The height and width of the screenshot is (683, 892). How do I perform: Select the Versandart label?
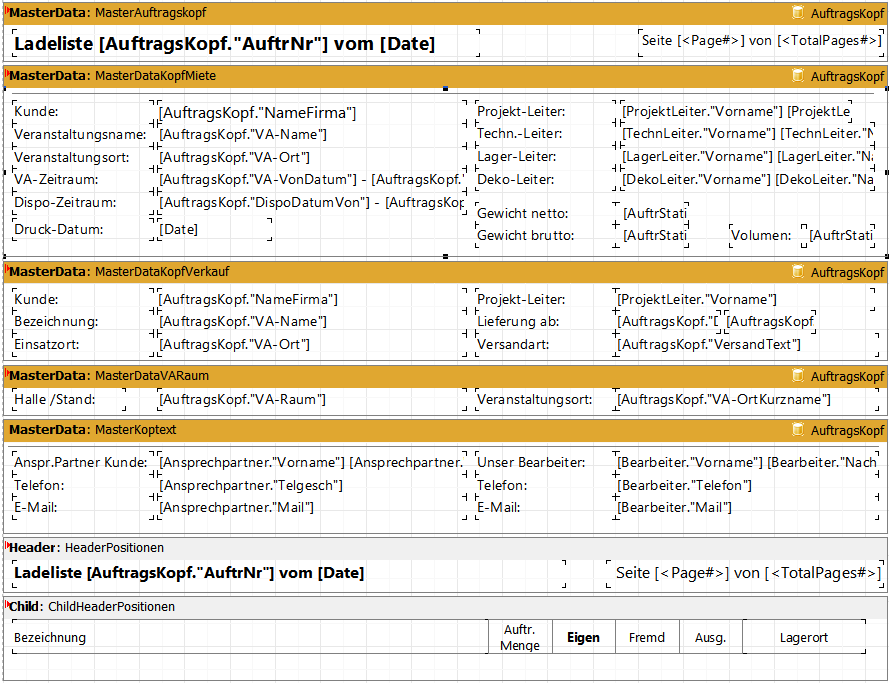click(546, 345)
